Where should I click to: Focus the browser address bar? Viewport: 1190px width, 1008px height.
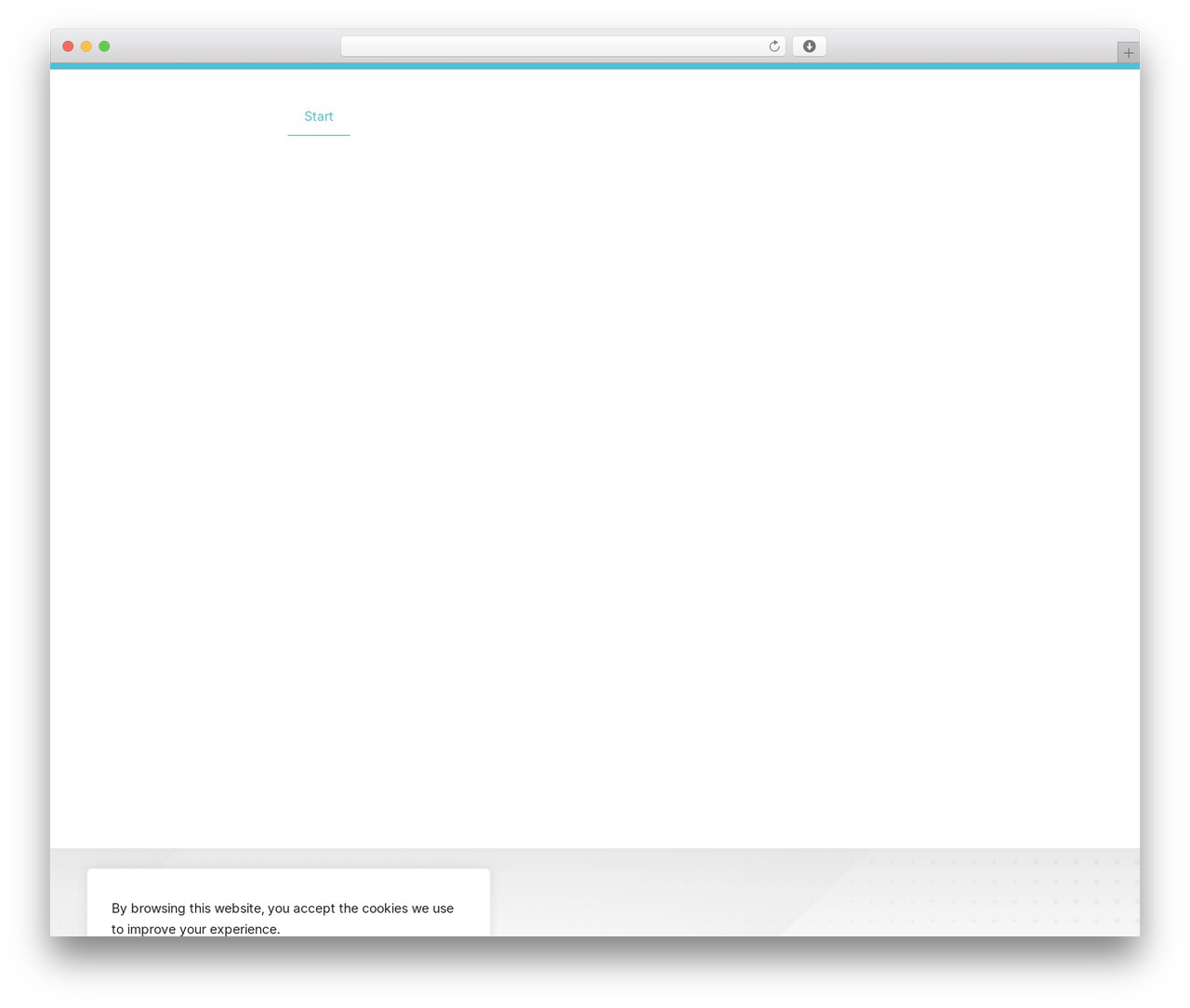click(562, 46)
